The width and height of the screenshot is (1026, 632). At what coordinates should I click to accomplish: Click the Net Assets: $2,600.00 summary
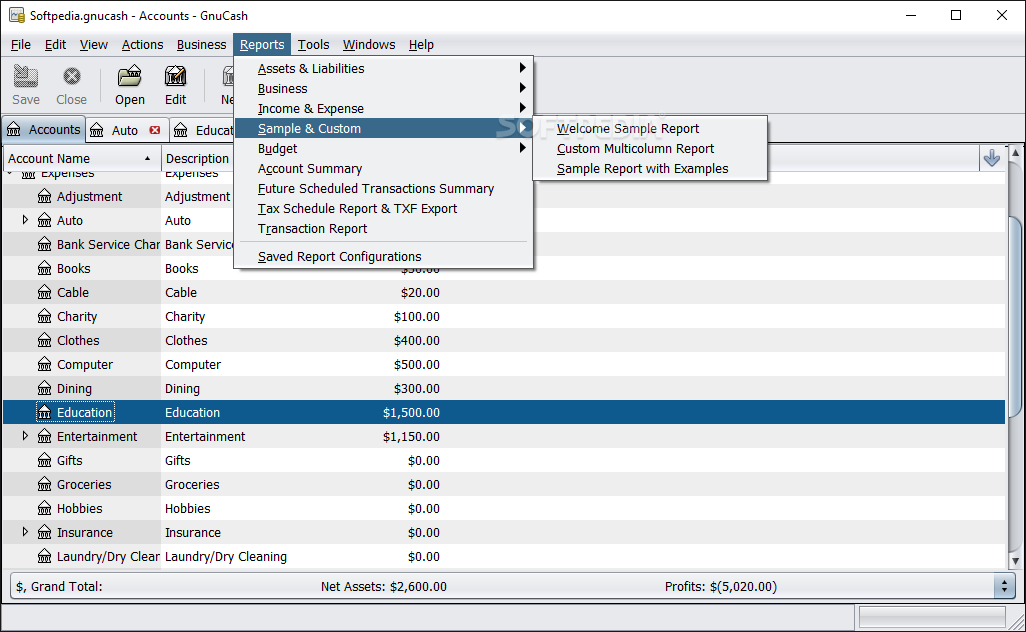pyautogui.click(x=383, y=586)
